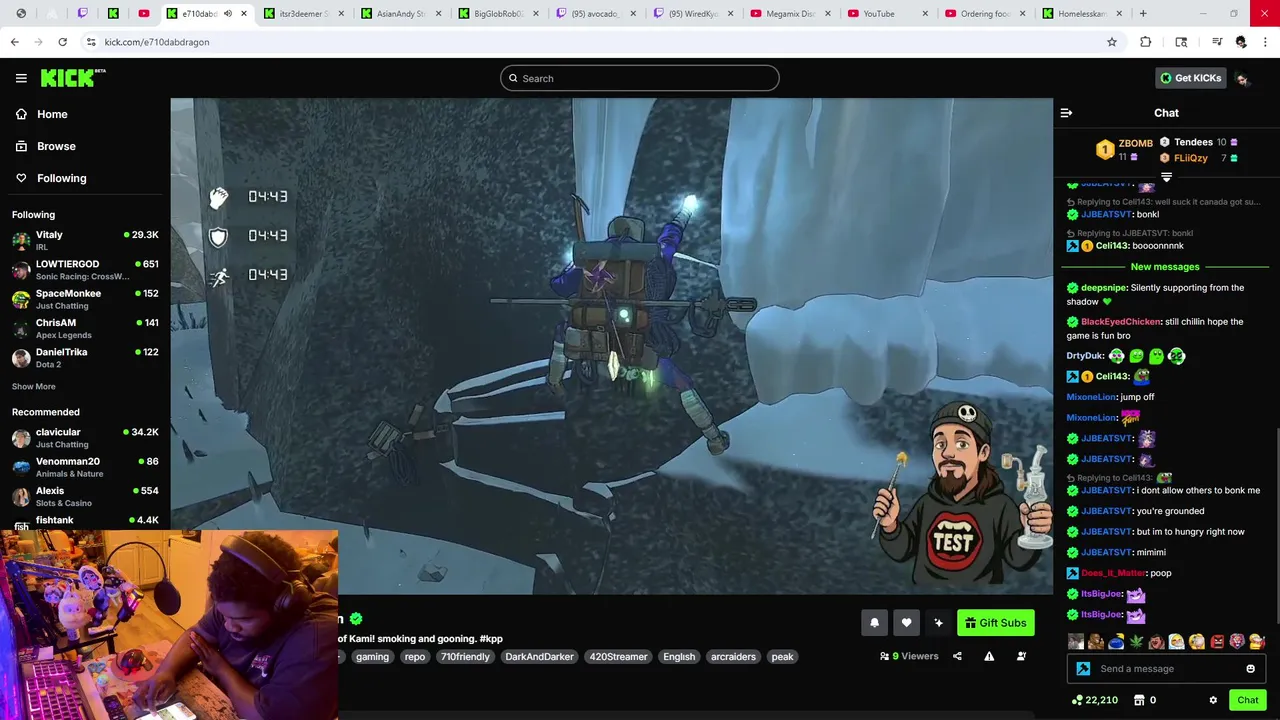Open Venomman20 recommended channel

tap(85, 467)
